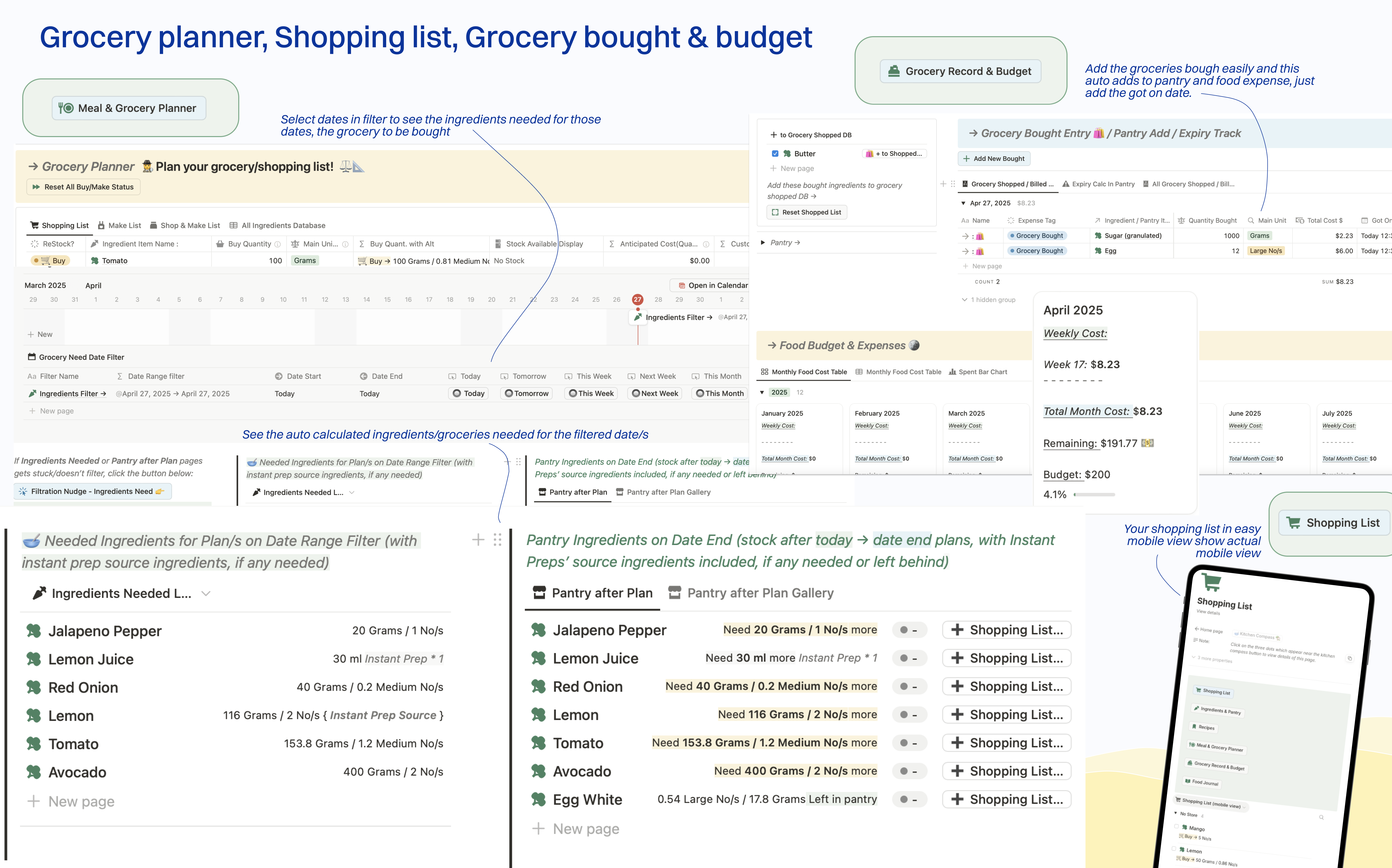
Task: Open the Grocery Record & Budget button
Action: pos(960,71)
